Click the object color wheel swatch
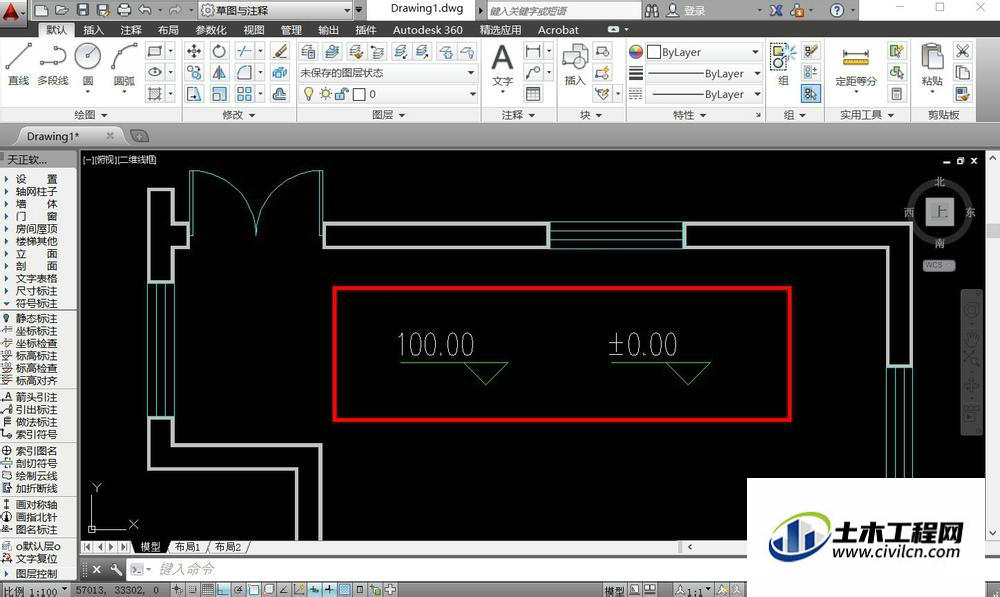Viewport: 1000px width, 597px height. tap(636, 52)
